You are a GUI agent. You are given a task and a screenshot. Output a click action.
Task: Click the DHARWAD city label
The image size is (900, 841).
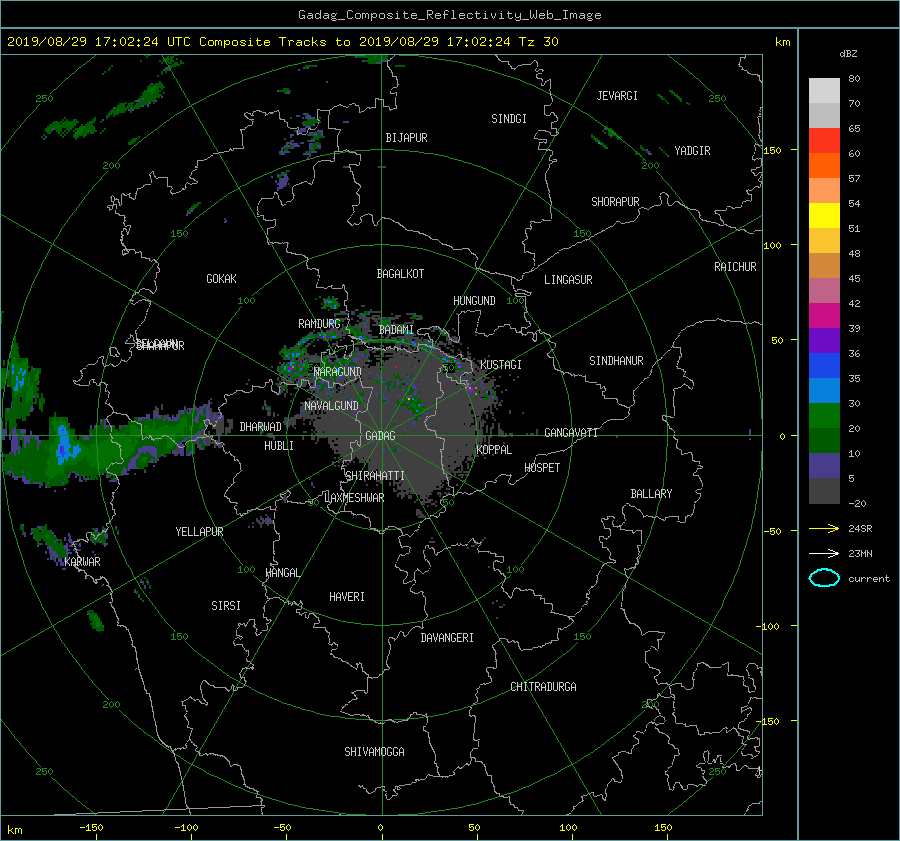pyautogui.click(x=260, y=427)
